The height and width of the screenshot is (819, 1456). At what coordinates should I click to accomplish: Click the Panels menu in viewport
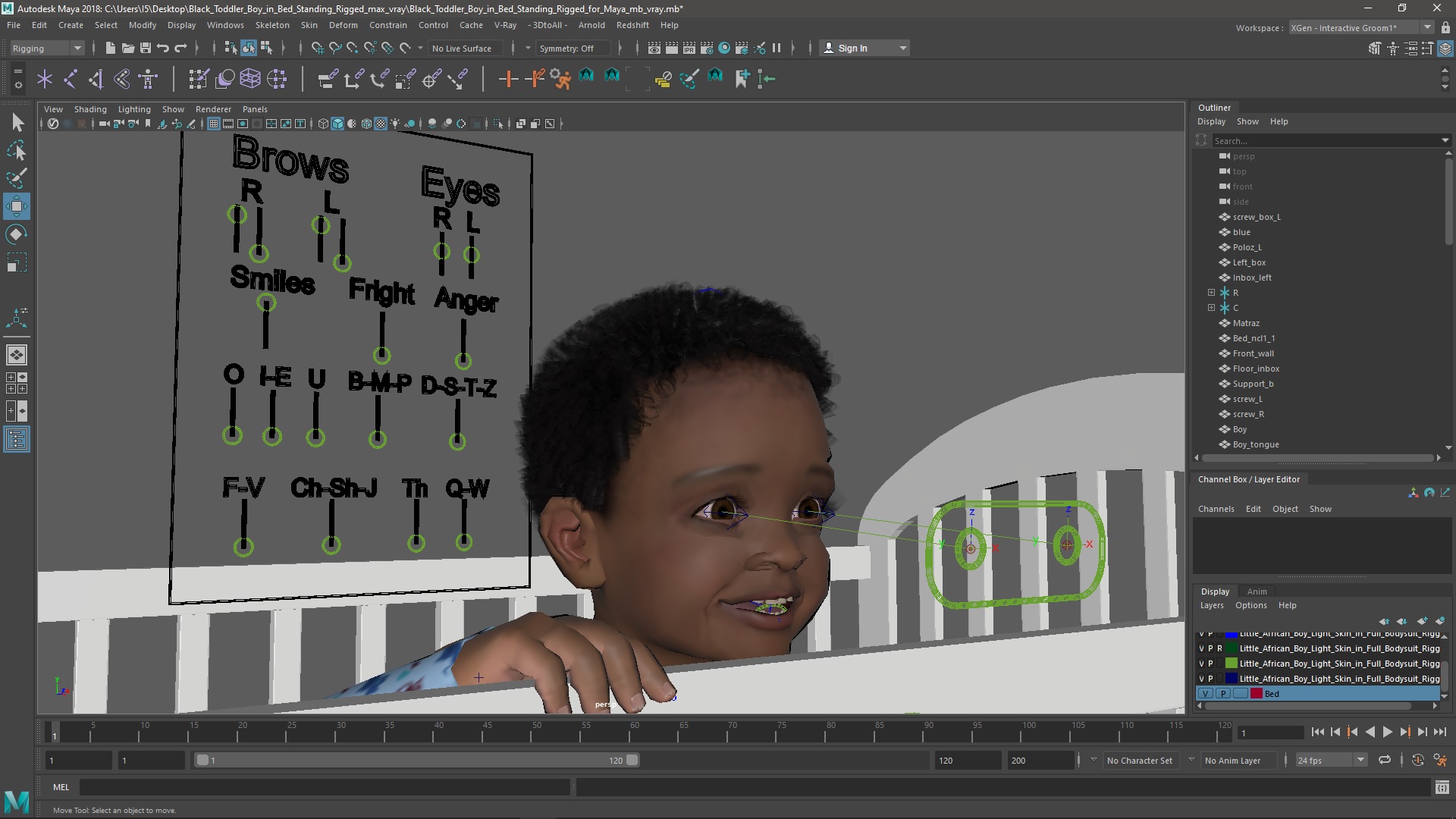(254, 108)
